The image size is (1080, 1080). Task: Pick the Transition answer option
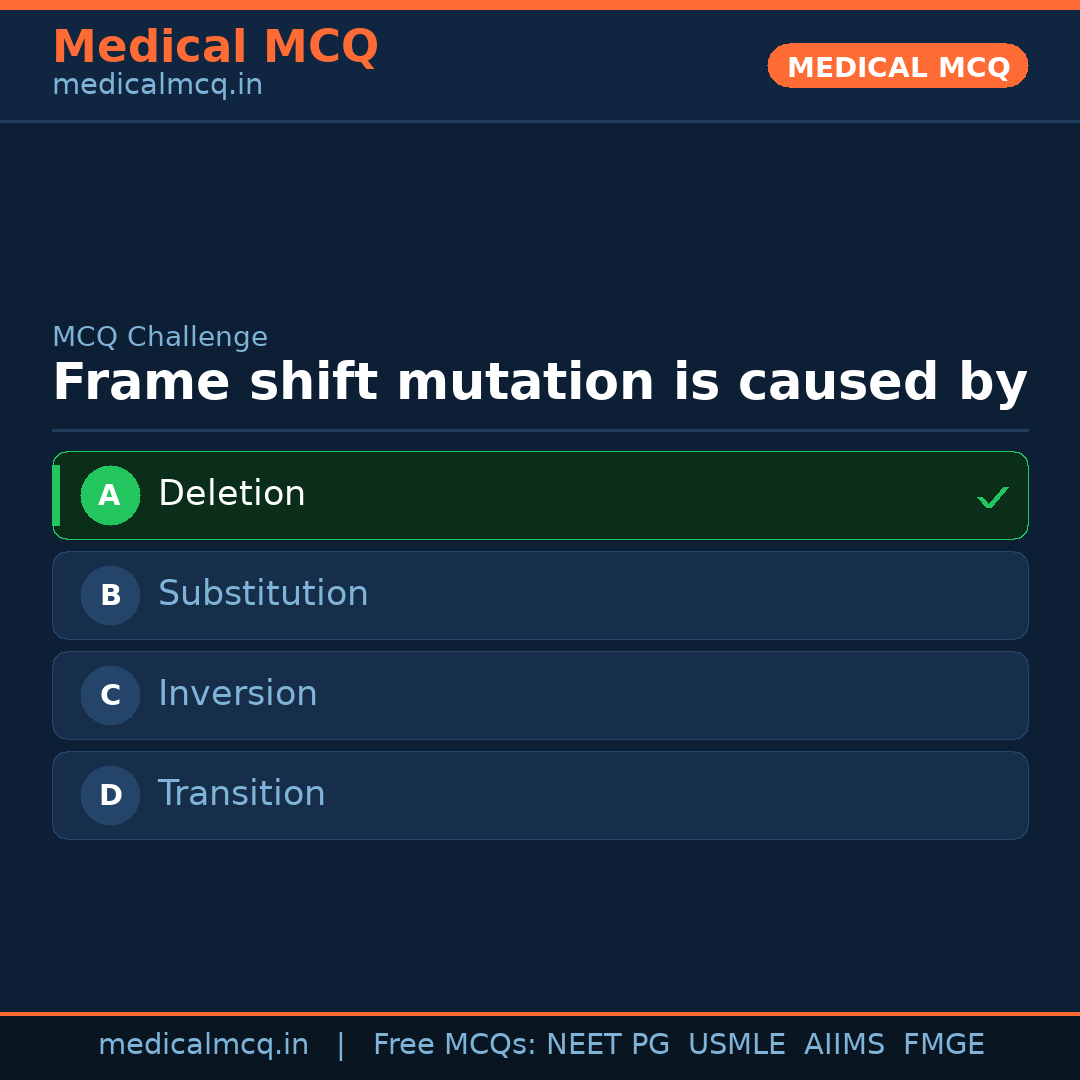point(242,794)
